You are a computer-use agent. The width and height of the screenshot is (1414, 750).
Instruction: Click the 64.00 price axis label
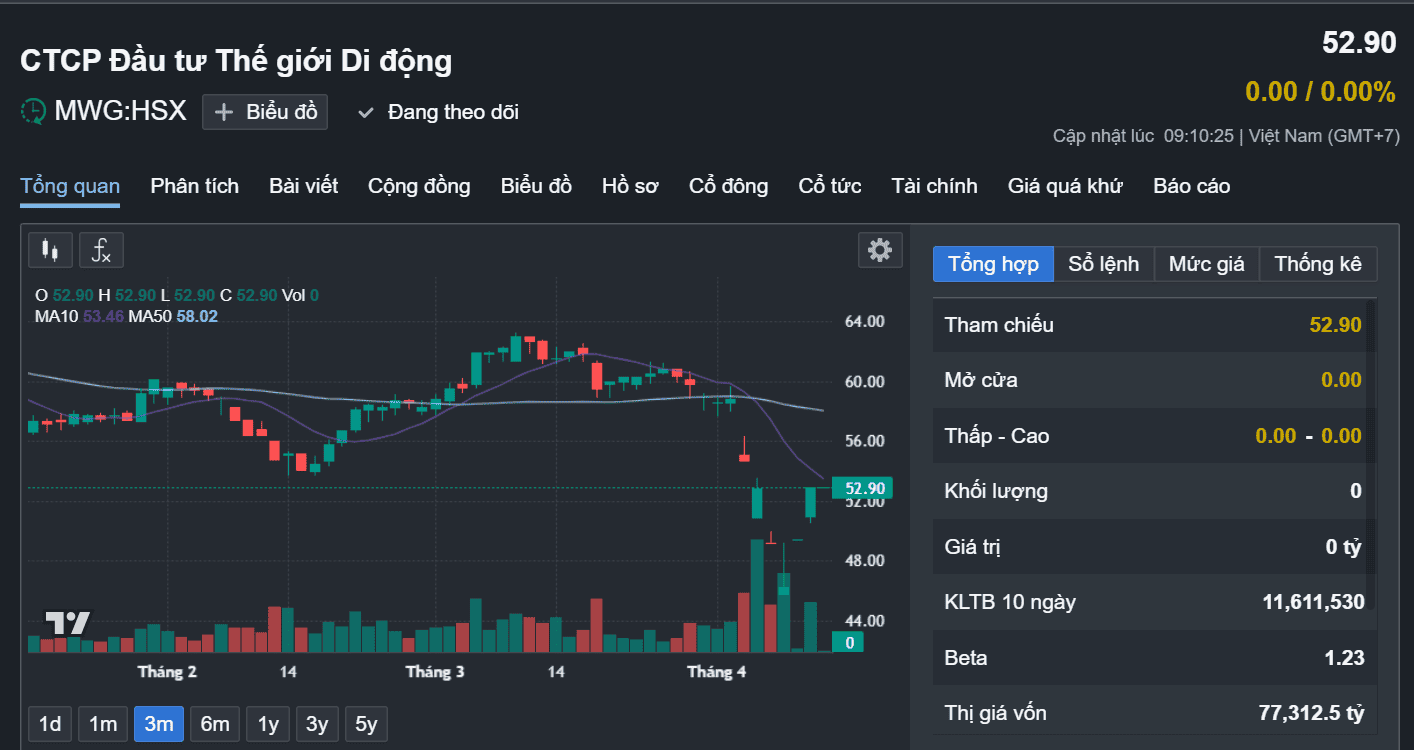[x=864, y=322]
